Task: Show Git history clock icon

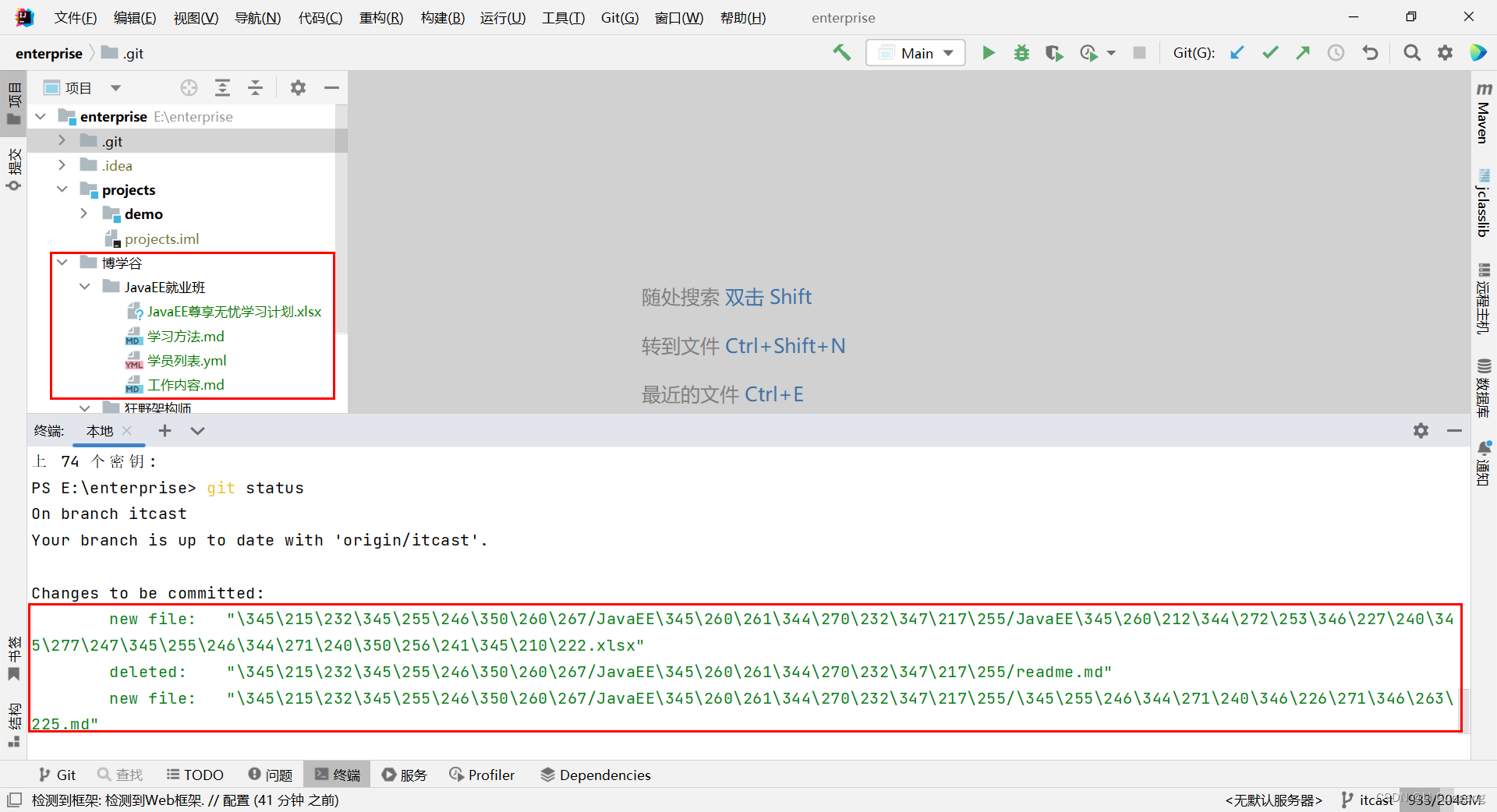Action: click(x=1336, y=53)
